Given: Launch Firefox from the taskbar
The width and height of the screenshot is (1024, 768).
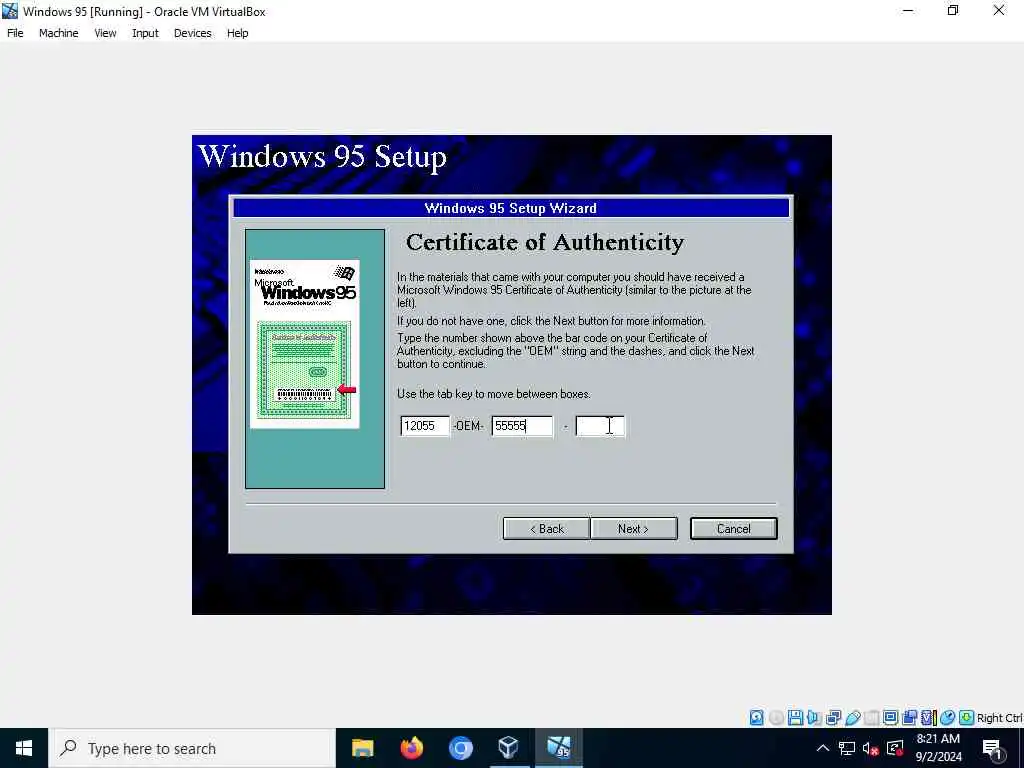Looking at the screenshot, I should coord(411,748).
